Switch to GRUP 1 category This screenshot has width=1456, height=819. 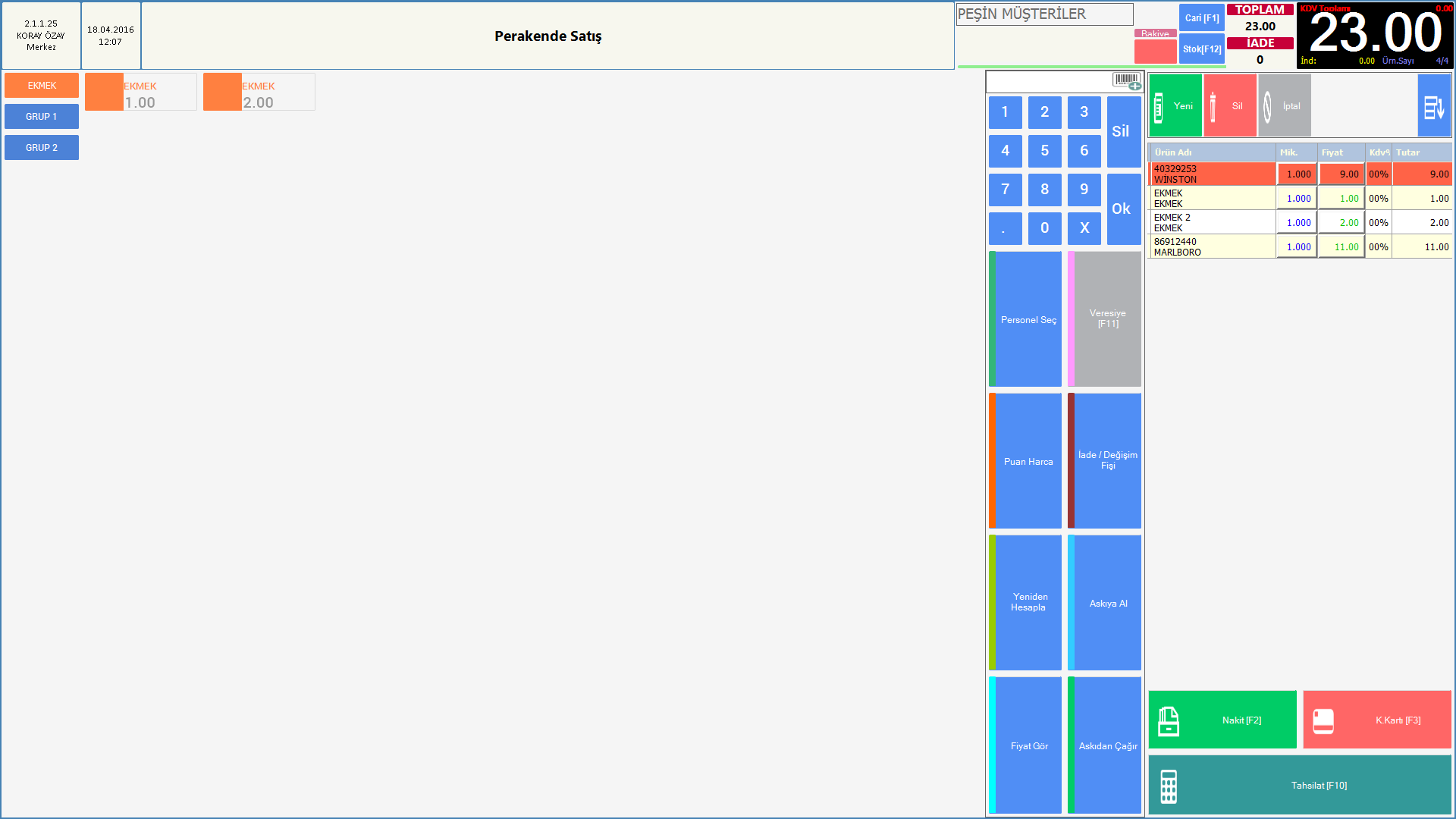pos(42,117)
